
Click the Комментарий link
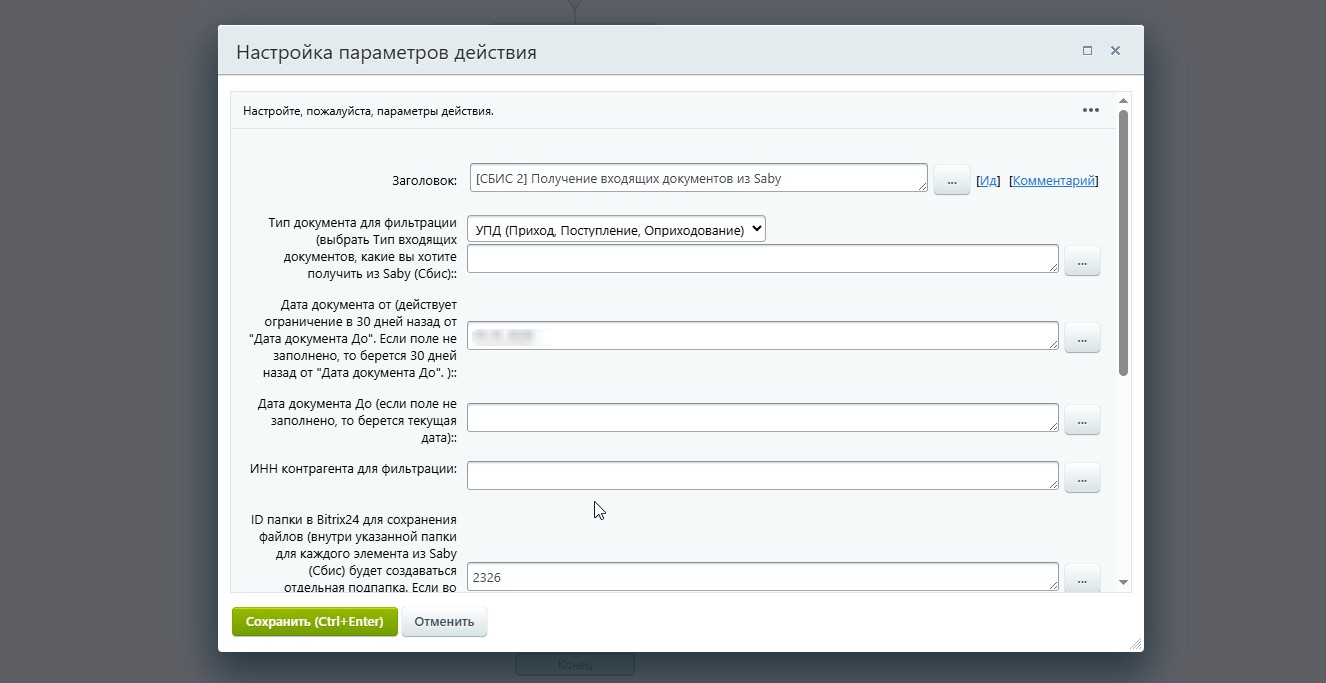tap(1054, 181)
